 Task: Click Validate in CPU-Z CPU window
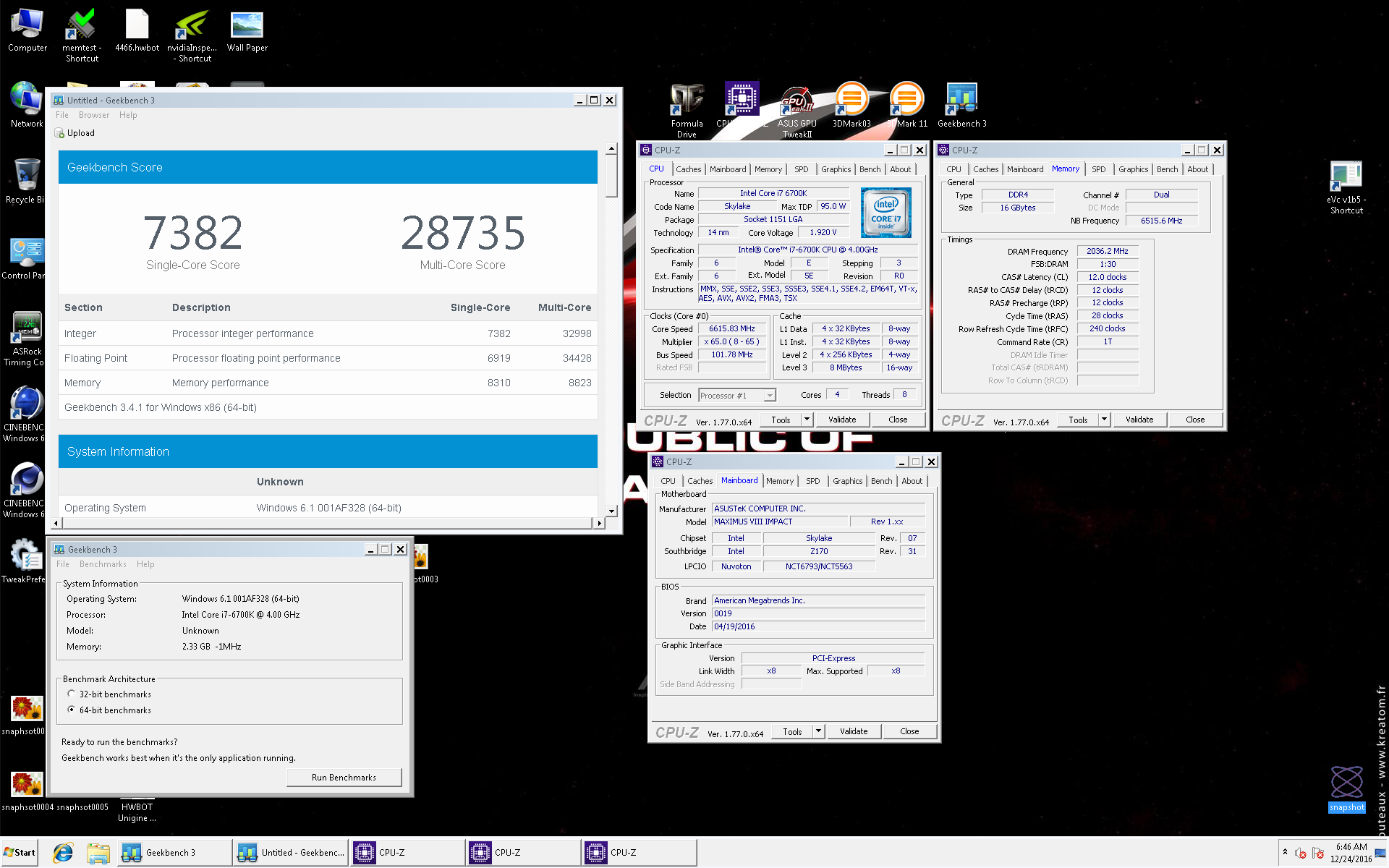point(842,420)
